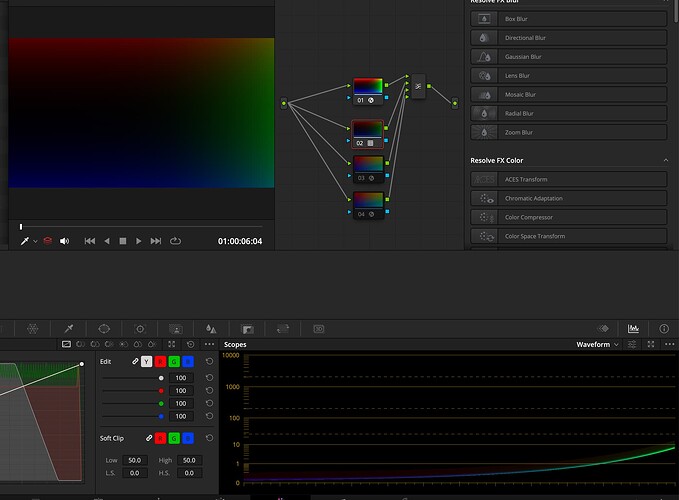
Task: Toggle loop playback in viewer
Action: pyautogui.click(x=176, y=241)
